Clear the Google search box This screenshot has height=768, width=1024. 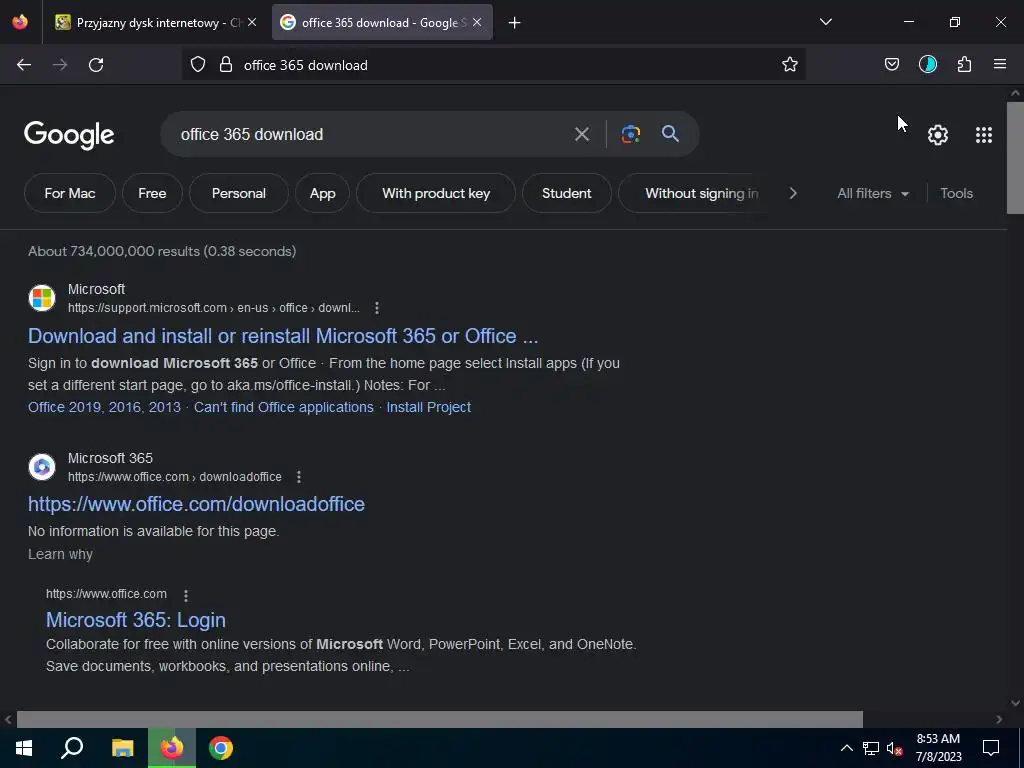click(x=581, y=135)
